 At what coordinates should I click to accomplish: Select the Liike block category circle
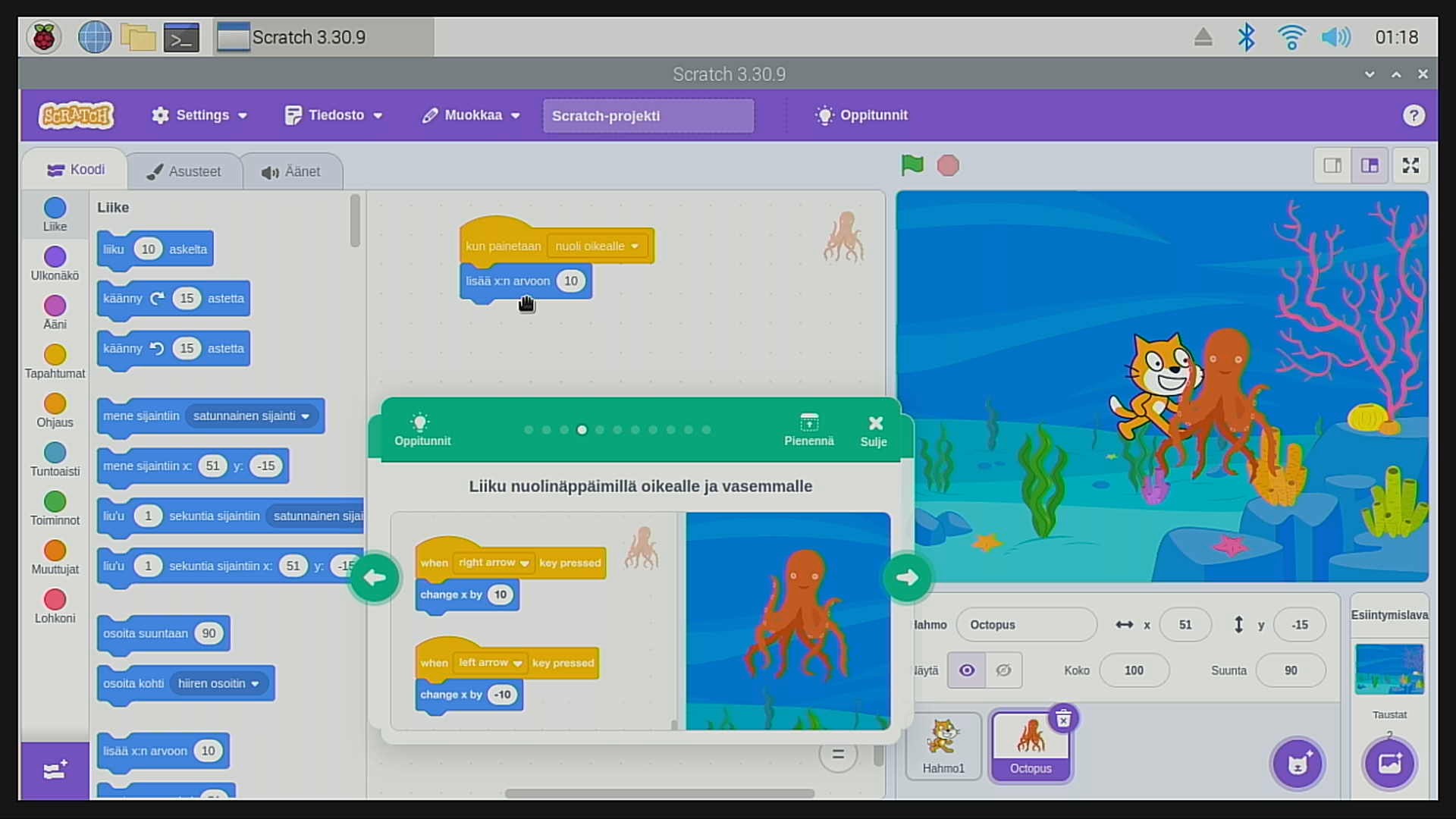(x=55, y=208)
